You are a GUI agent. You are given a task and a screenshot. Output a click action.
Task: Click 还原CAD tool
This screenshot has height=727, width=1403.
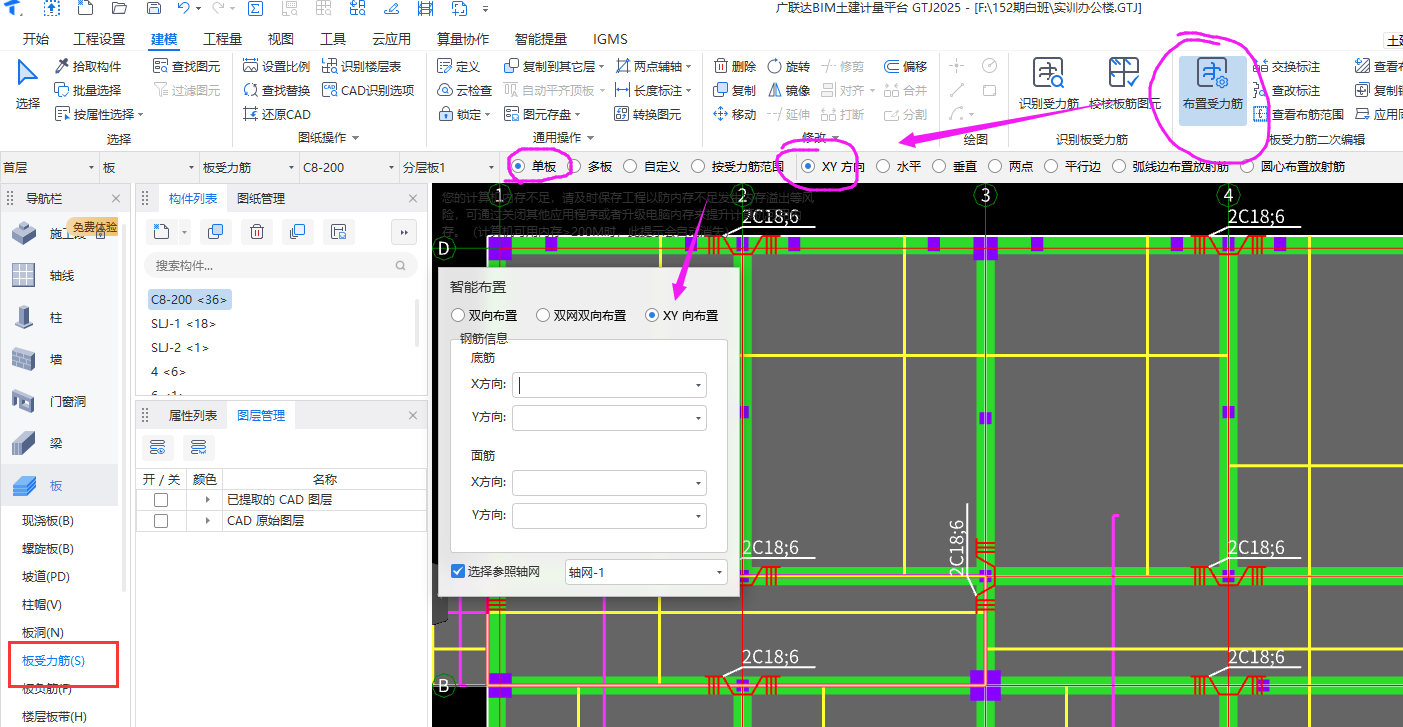pyautogui.click(x=277, y=114)
